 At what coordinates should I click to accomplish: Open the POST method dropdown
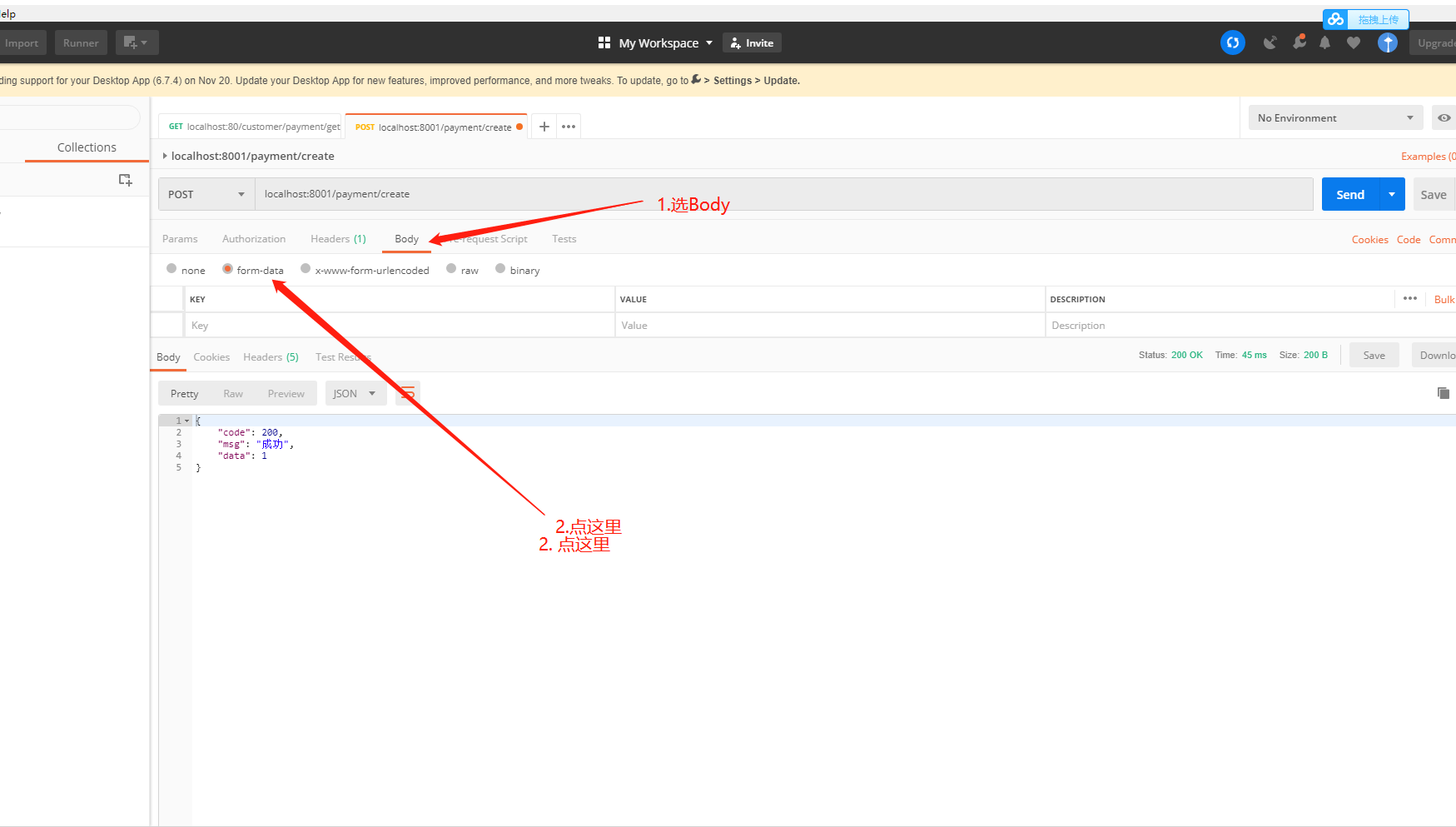coord(206,194)
